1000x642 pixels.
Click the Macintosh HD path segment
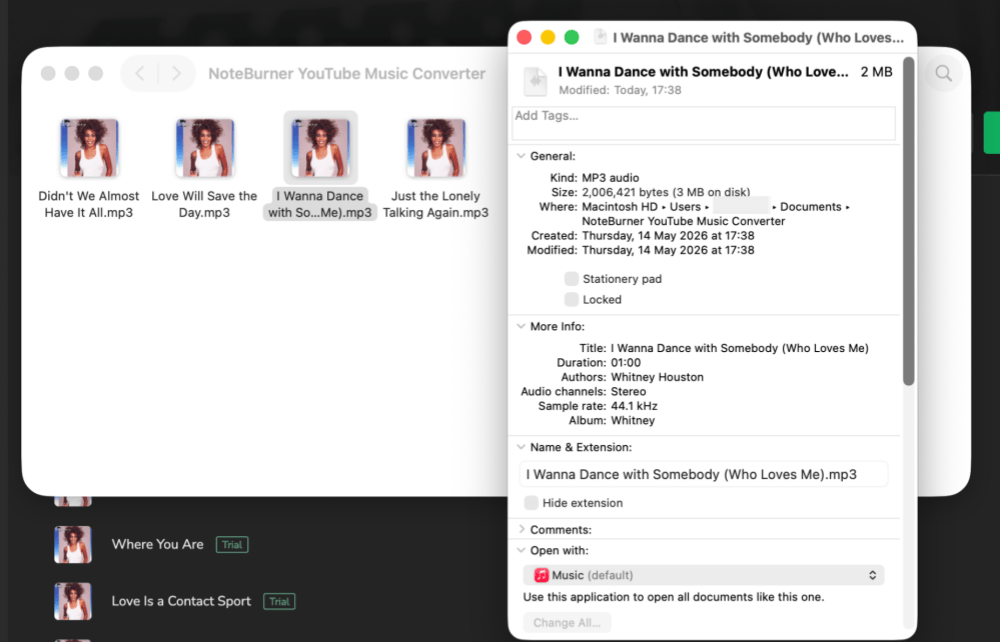[x=619, y=207]
